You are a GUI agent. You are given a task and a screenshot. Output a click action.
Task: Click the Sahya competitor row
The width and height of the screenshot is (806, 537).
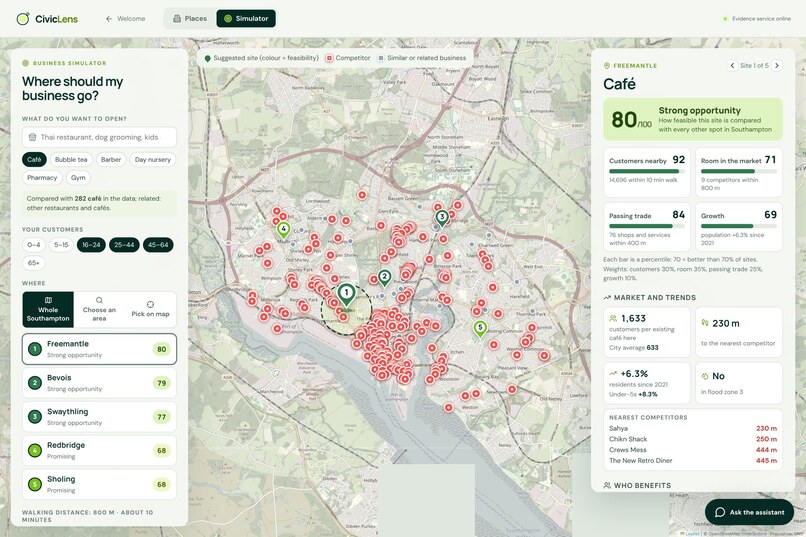click(x=693, y=428)
